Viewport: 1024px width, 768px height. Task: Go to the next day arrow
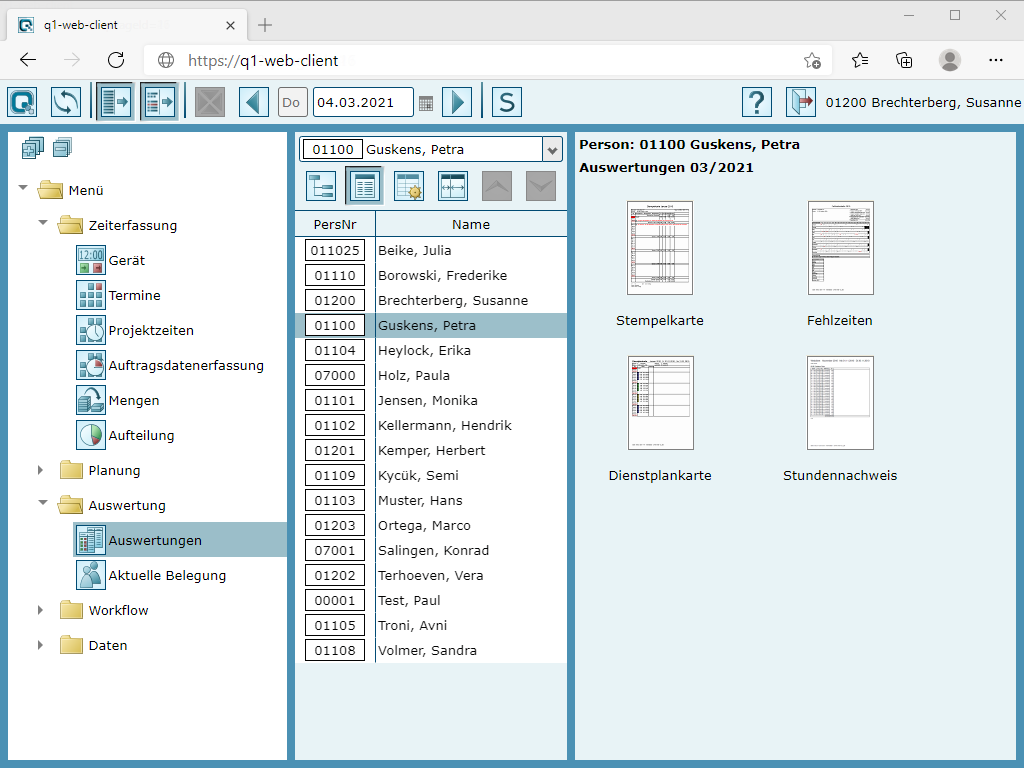(456, 102)
